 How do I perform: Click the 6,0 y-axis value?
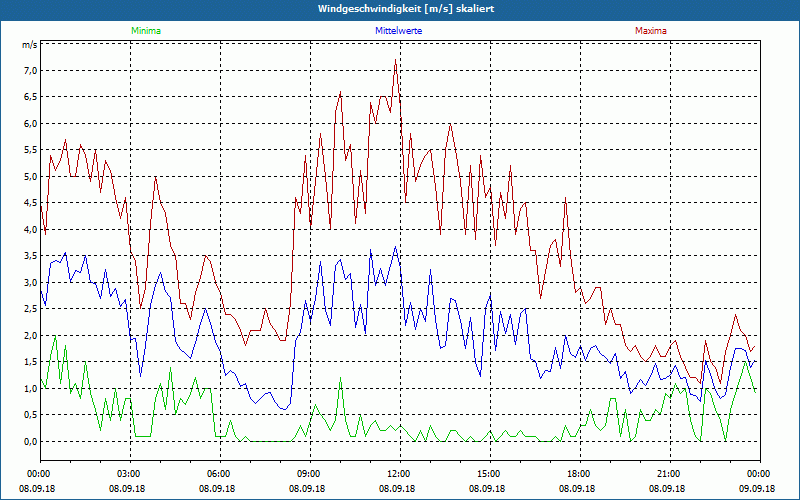coord(31,123)
